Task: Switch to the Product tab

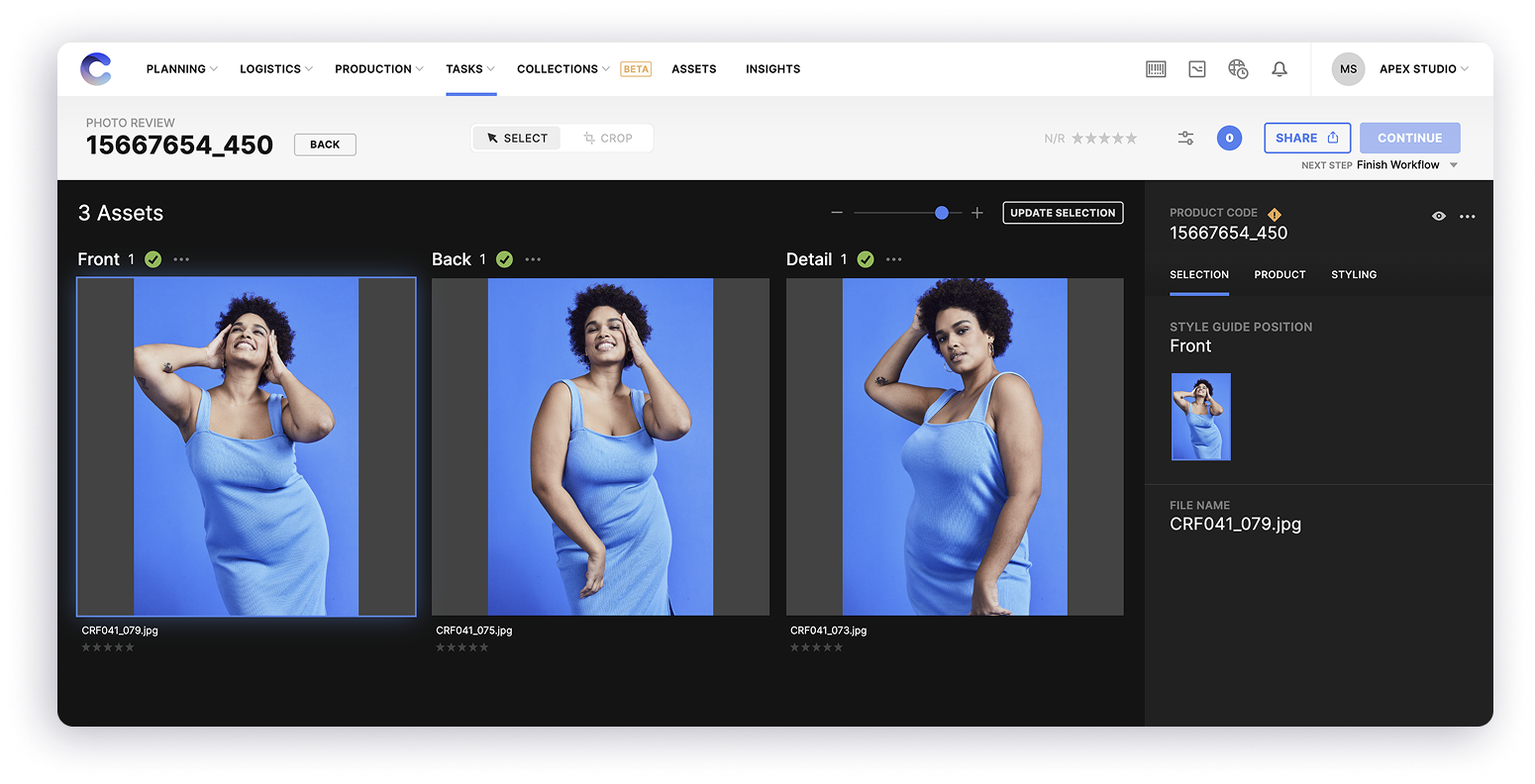Action: pos(1279,275)
